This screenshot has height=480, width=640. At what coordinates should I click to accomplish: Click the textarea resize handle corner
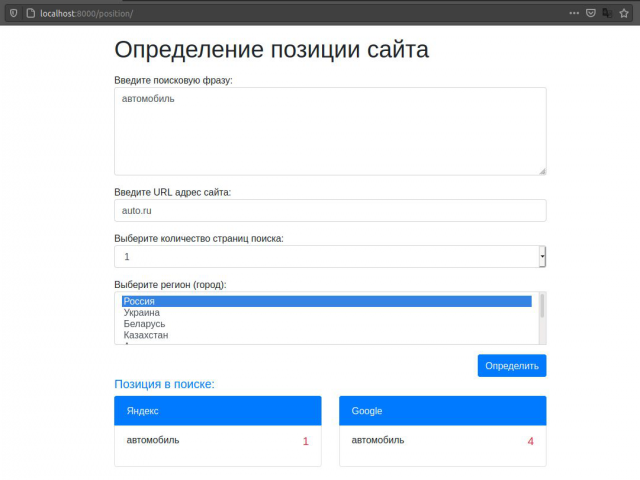click(x=542, y=171)
